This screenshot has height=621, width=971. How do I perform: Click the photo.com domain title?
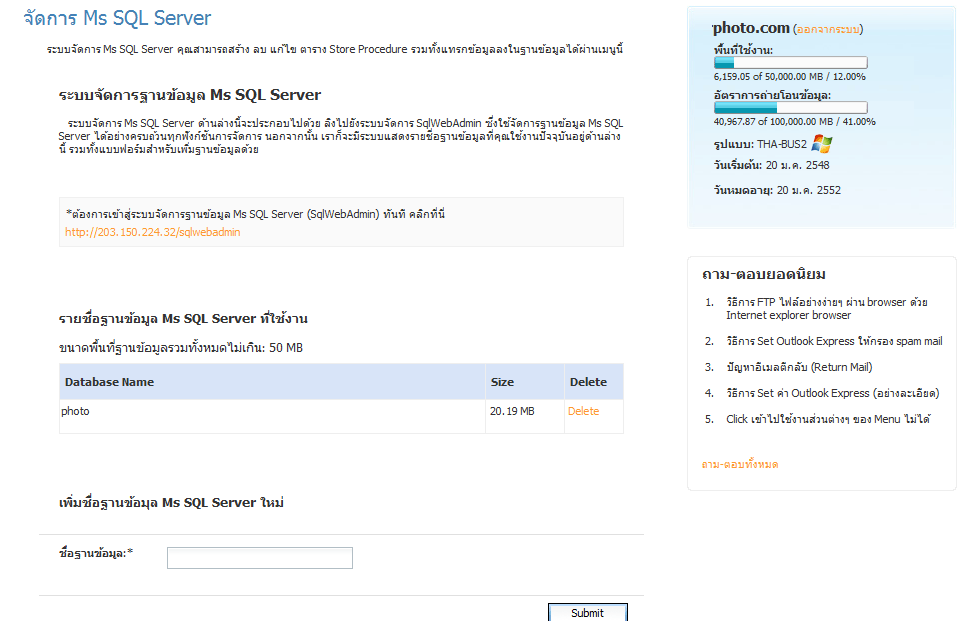tap(750, 29)
